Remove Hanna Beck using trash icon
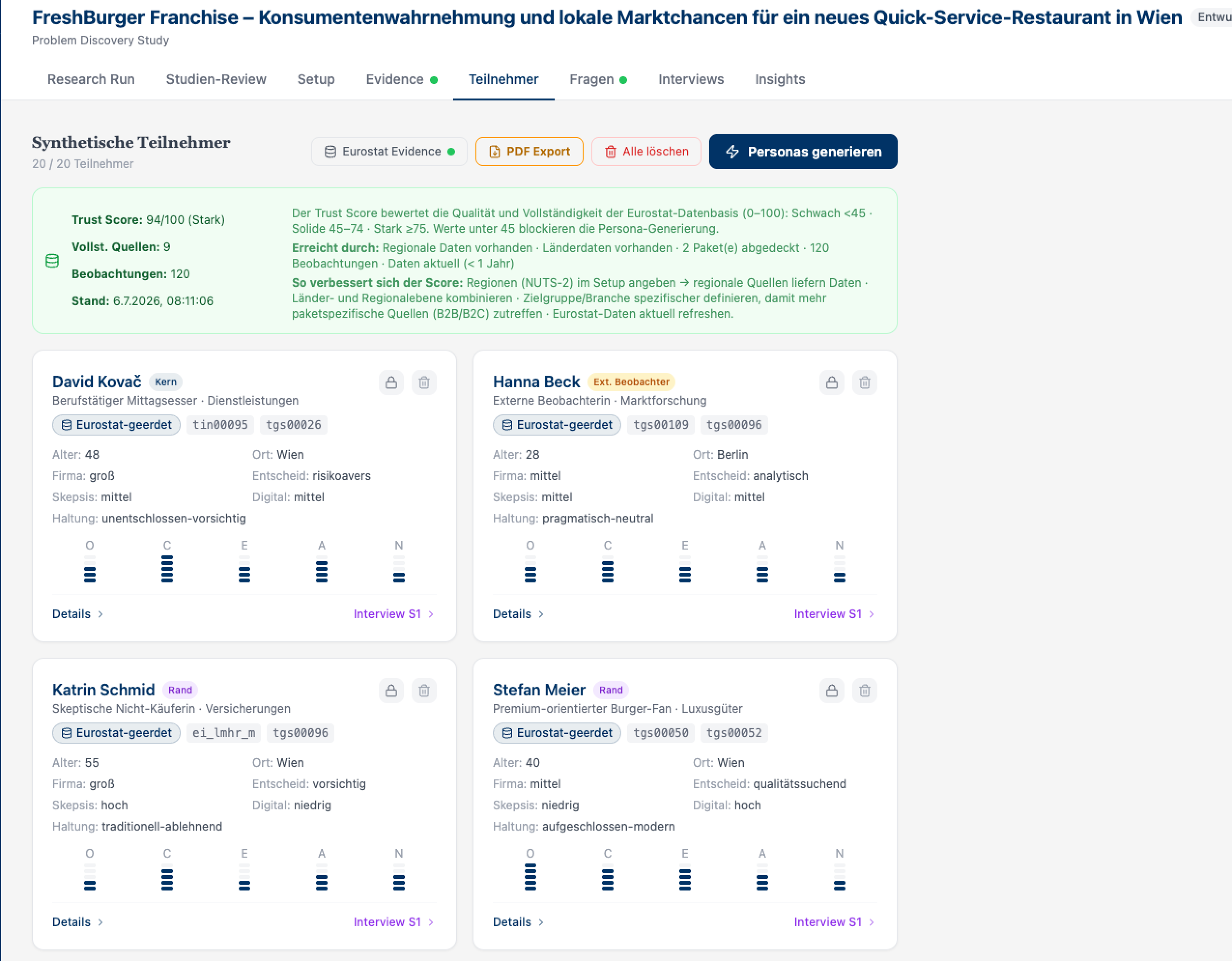Screen dimensions: 1232x961 (x=865, y=383)
